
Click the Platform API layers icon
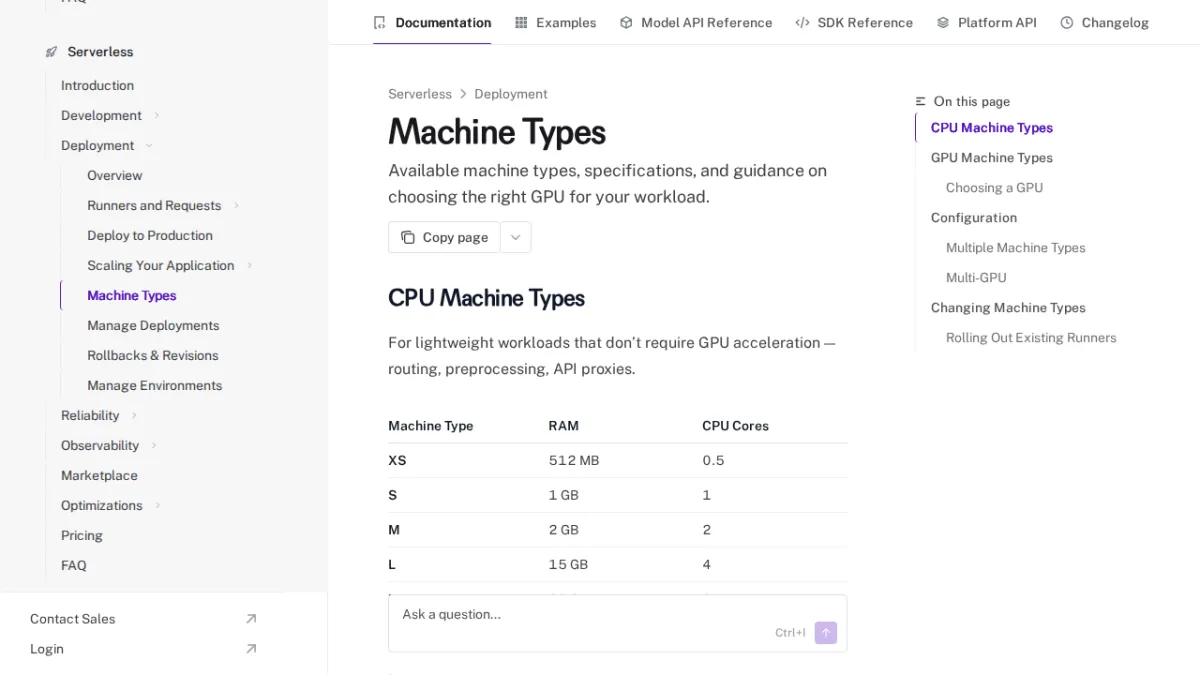(943, 22)
